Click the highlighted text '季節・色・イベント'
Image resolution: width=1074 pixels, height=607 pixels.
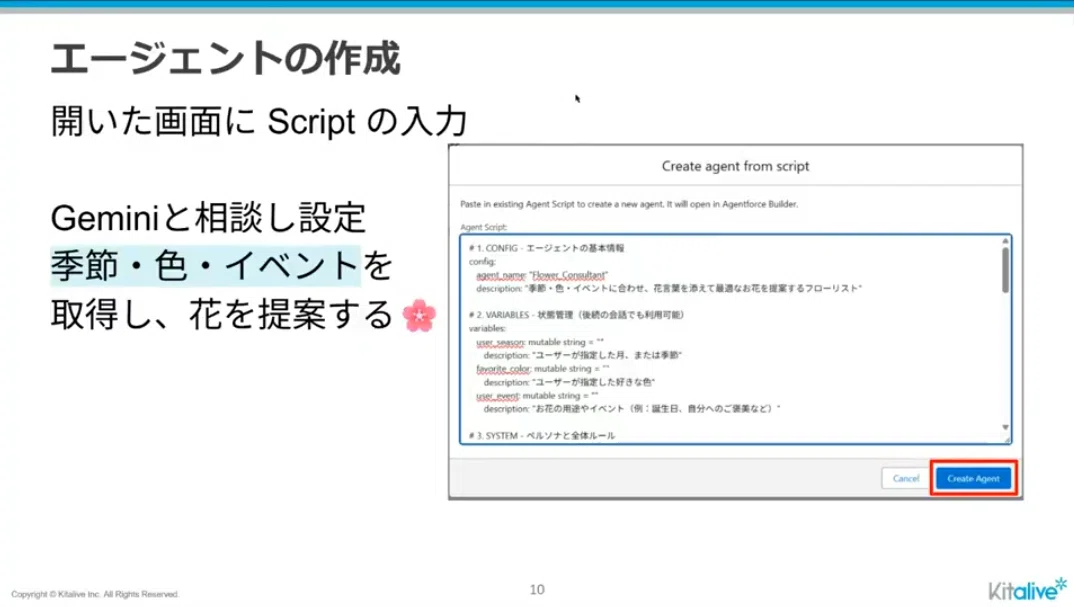click(x=205, y=266)
